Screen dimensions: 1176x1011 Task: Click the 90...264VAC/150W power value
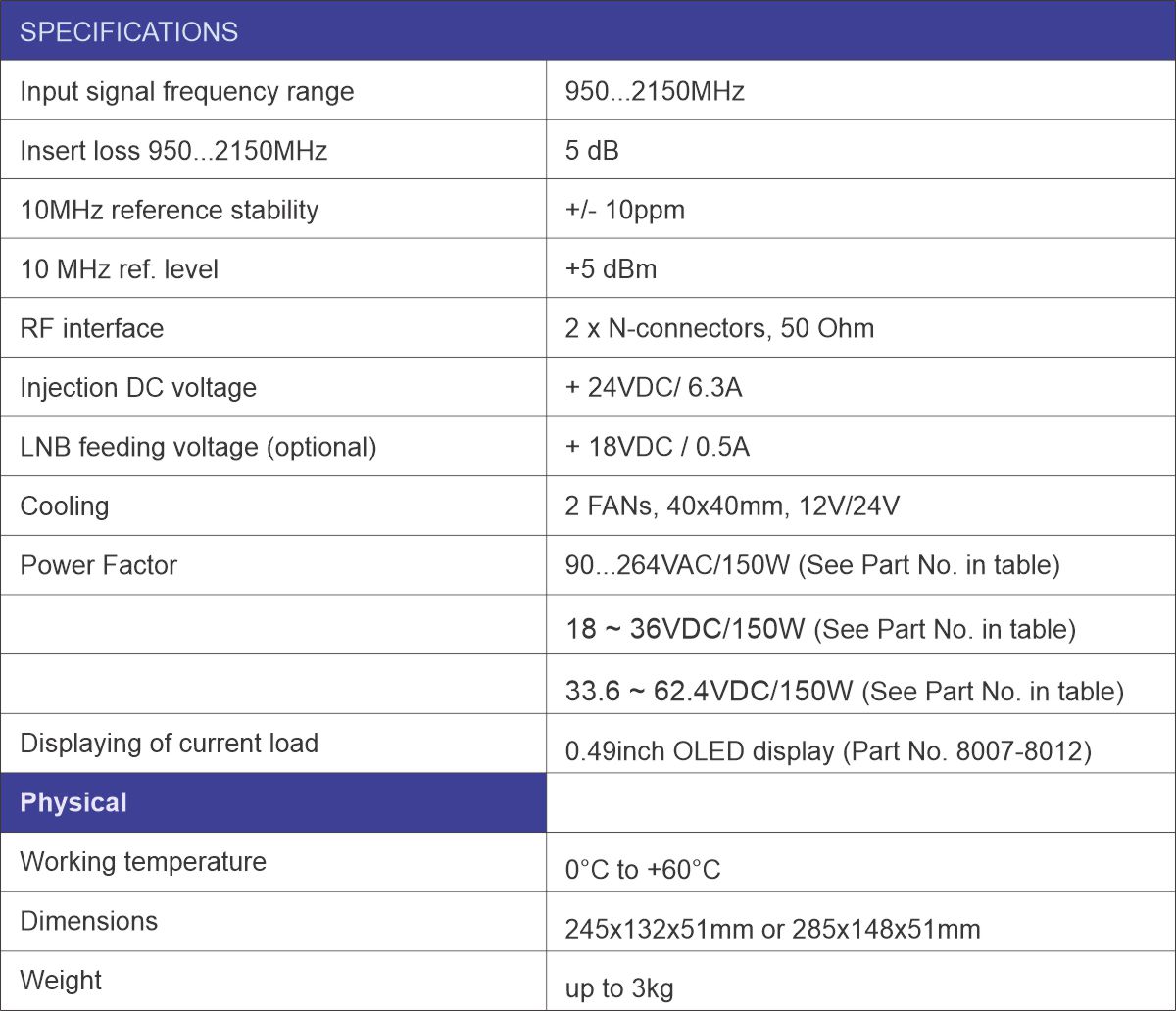click(812, 566)
